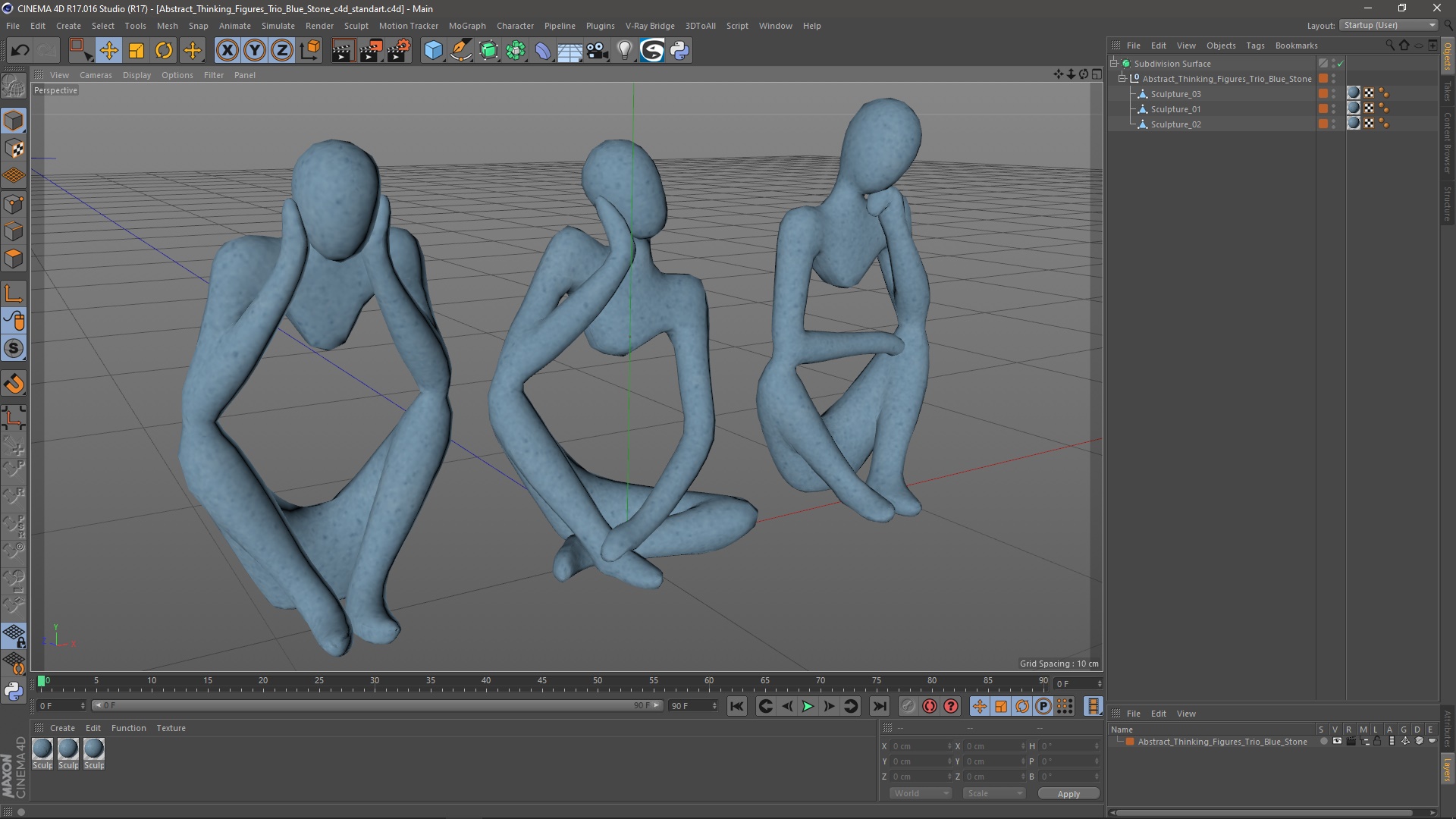Select Sculpture_01 in object tree
The height and width of the screenshot is (819, 1456).
pyautogui.click(x=1175, y=109)
